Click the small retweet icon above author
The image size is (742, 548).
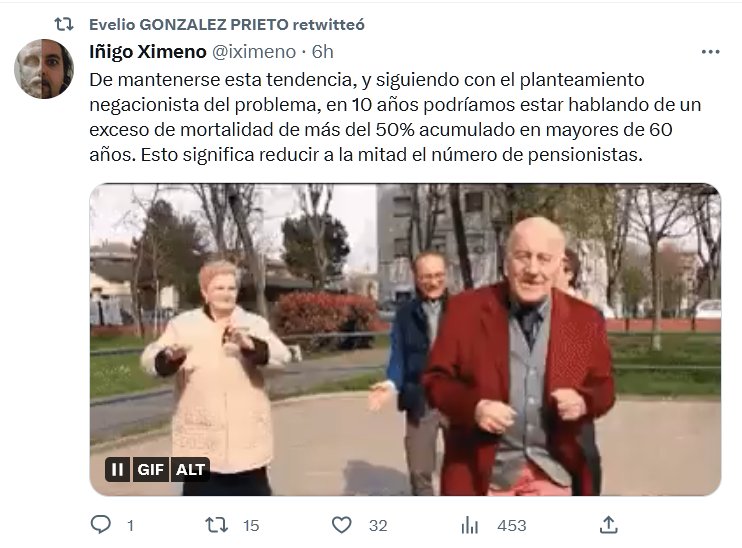point(64,24)
